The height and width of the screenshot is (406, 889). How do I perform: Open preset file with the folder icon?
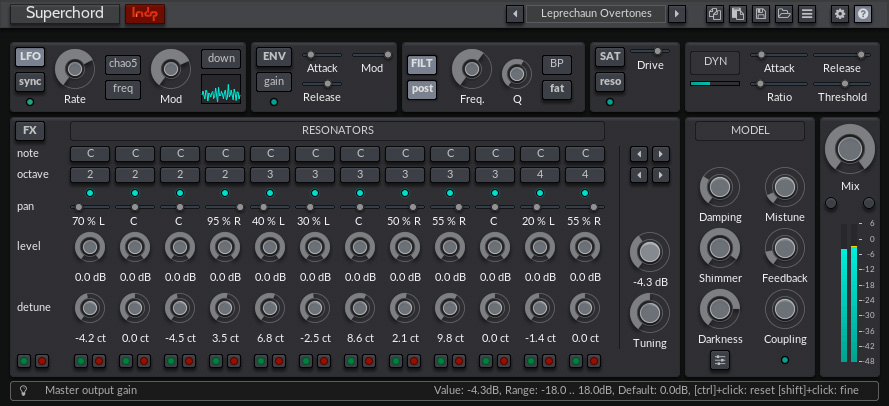(x=784, y=14)
